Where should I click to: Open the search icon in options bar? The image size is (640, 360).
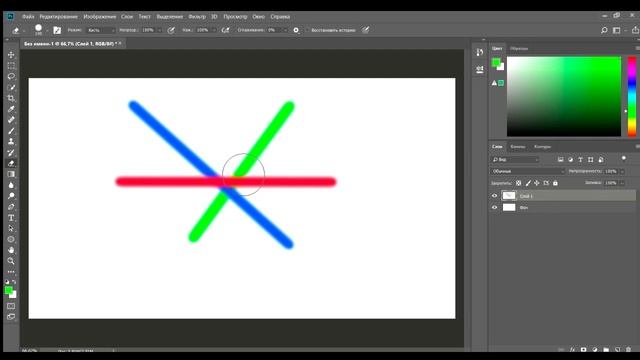604,30
